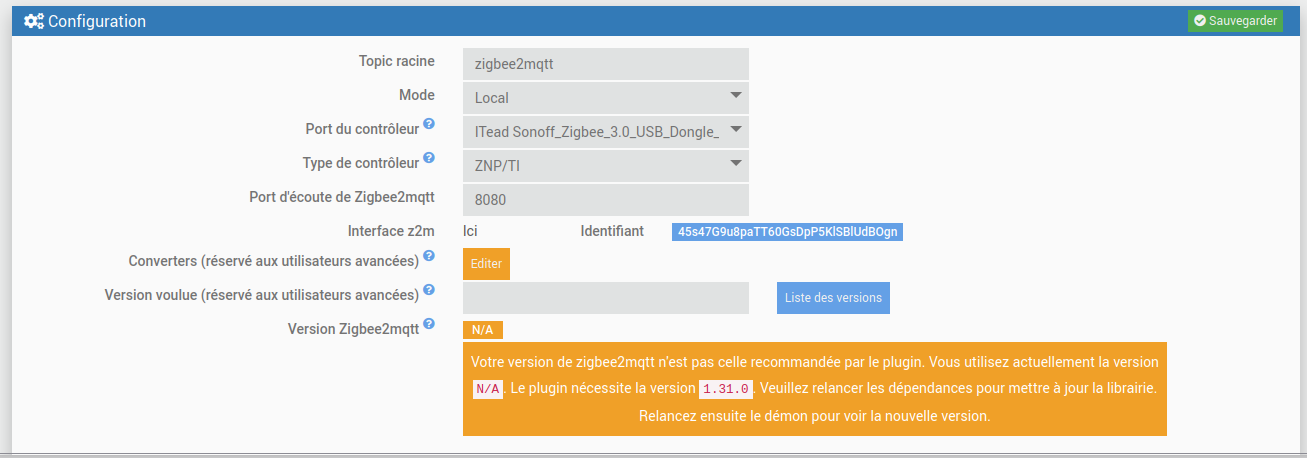1307x458 pixels.
Task: Click help icon next to Type de contrôleur
Action: pyautogui.click(x=428, y=158)
